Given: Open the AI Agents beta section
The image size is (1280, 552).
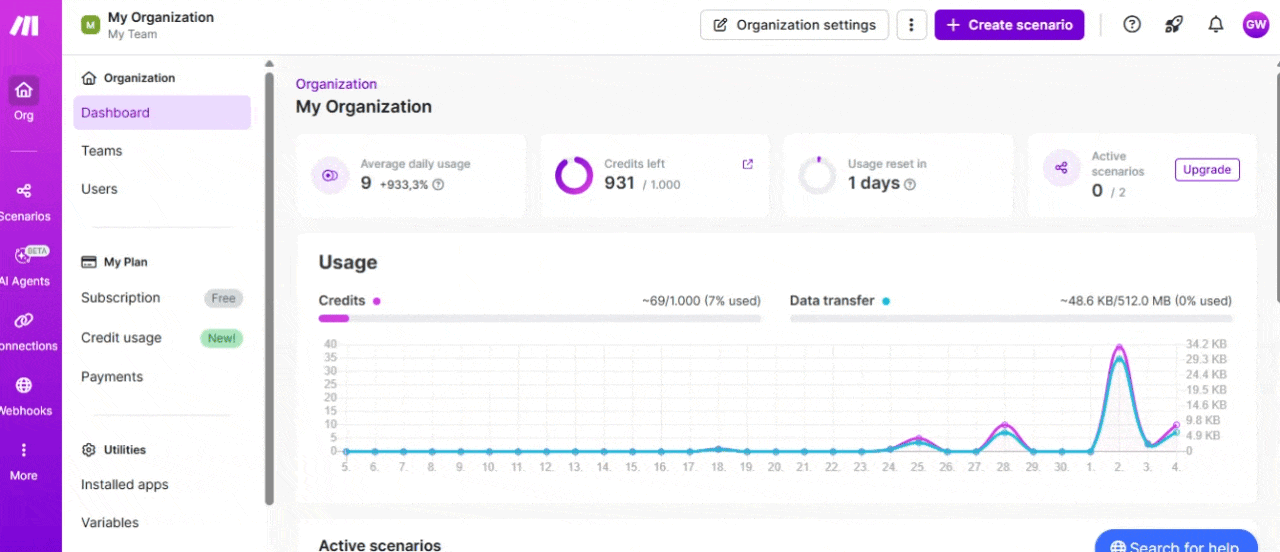Looking at the screenshot, I should (x=24, y=266).
